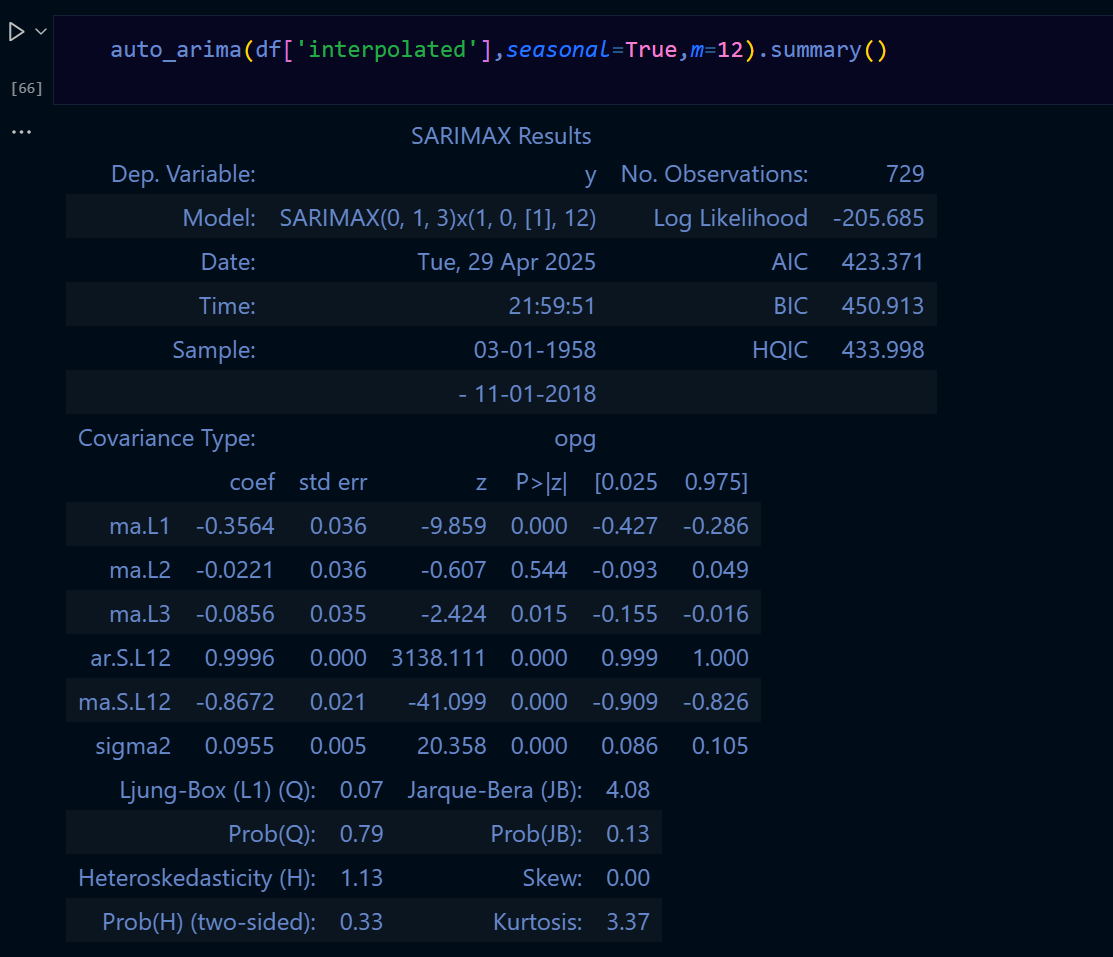
Task: Select ma.L3 row label
Action: pyautogui.click(x=140, y=614)
